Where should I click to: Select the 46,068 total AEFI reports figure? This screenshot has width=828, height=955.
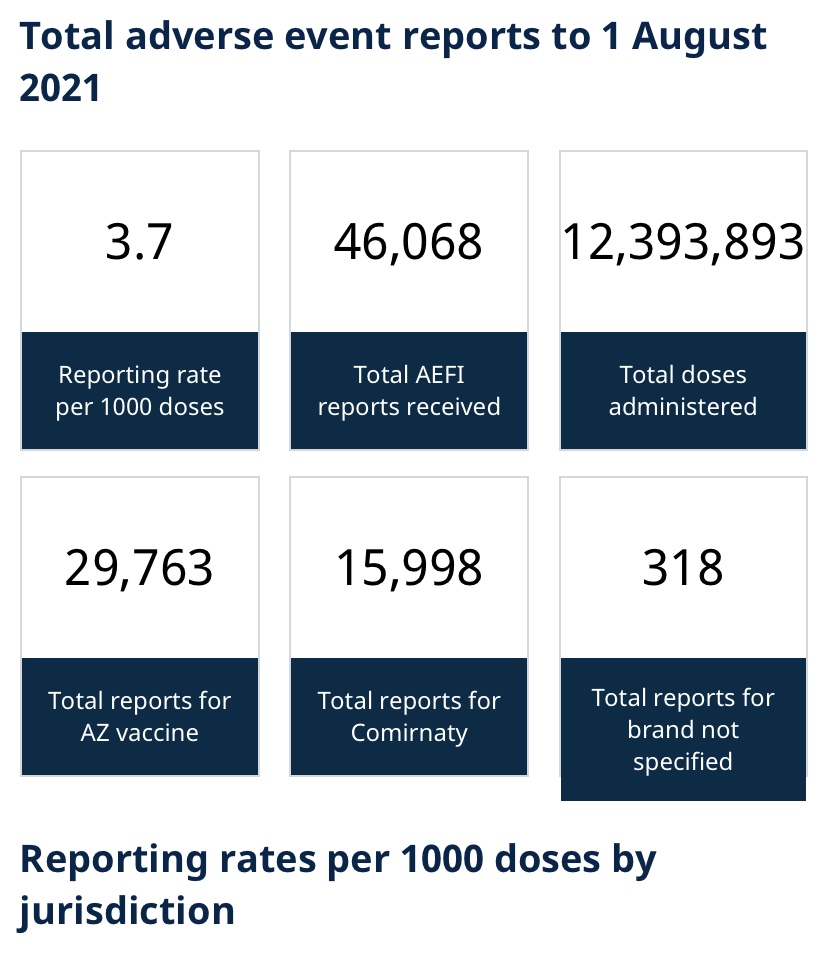pyautogui.click(x=408, y=243)
